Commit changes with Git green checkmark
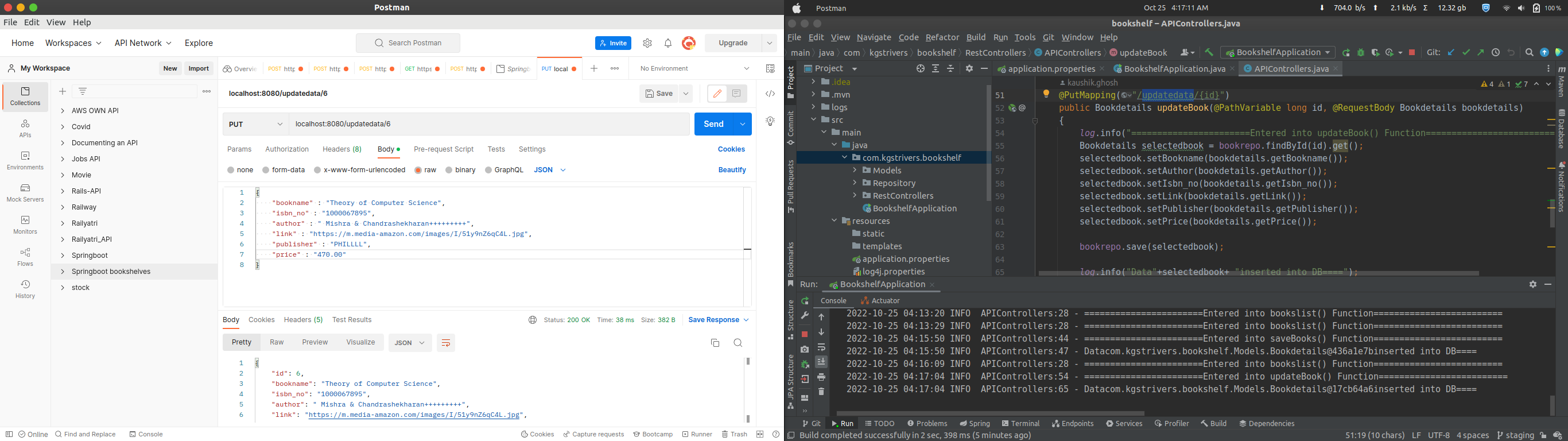Viewport: 1568px width, 441px height. tap(1466, 53)
